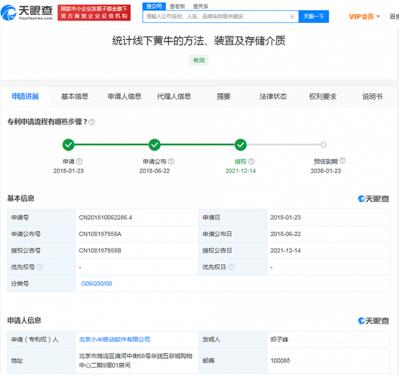Viewport: 399px width, 375px height.
Task: Expand the VIP会员 dropdown menu
Action: pos(364,16)
